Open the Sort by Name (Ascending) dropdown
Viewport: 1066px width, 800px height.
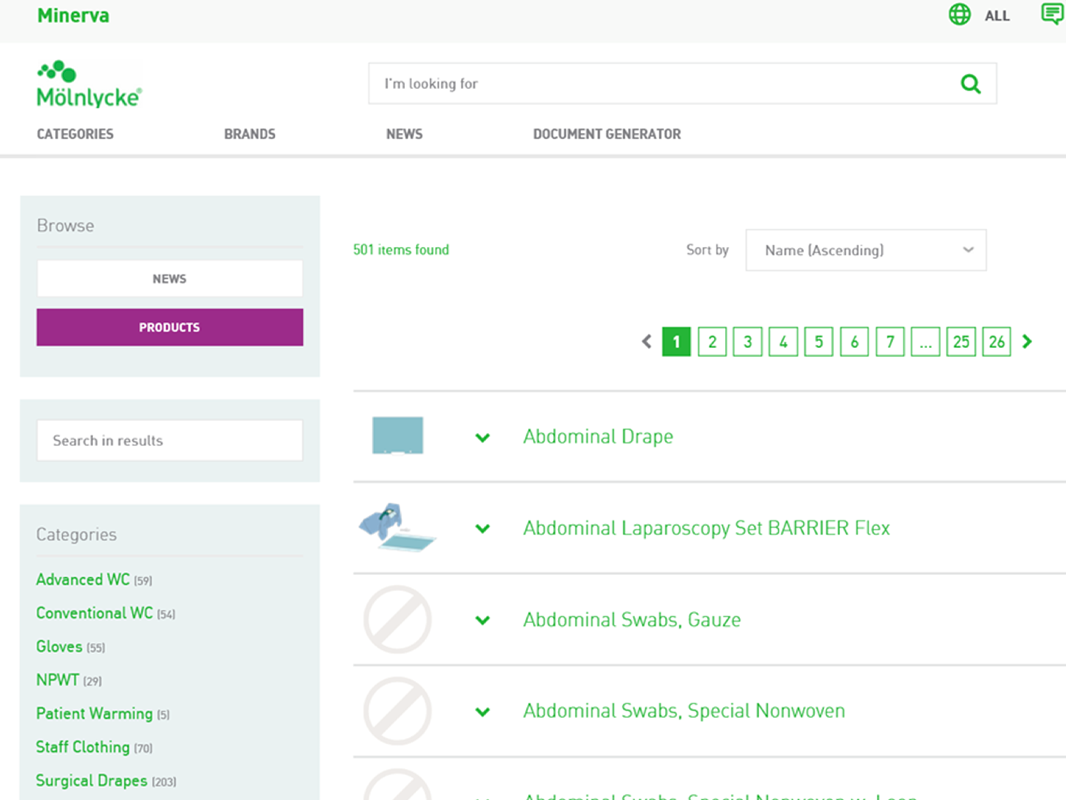click(866, 250)
